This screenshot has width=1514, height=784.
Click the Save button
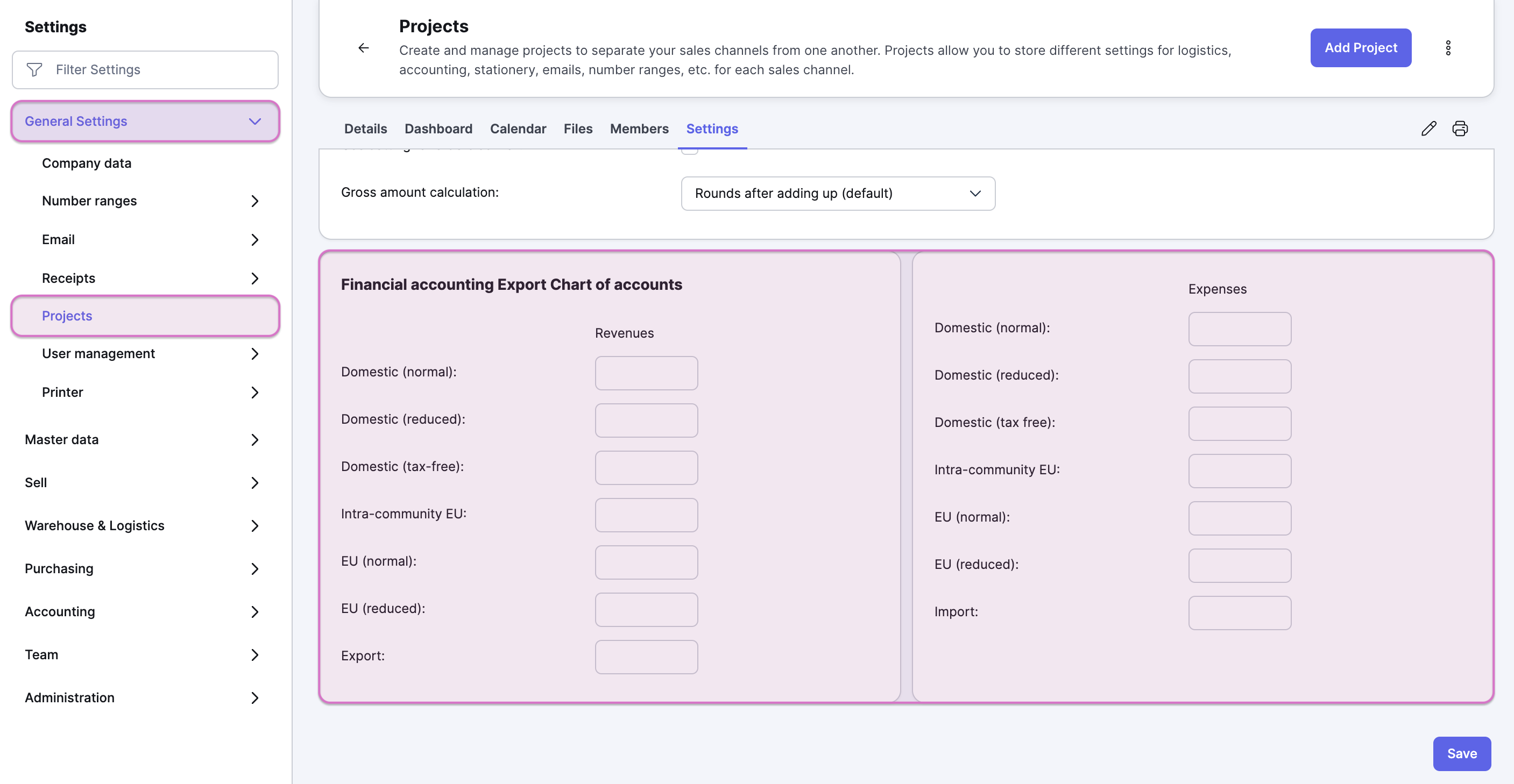(x=1462, y=753)
